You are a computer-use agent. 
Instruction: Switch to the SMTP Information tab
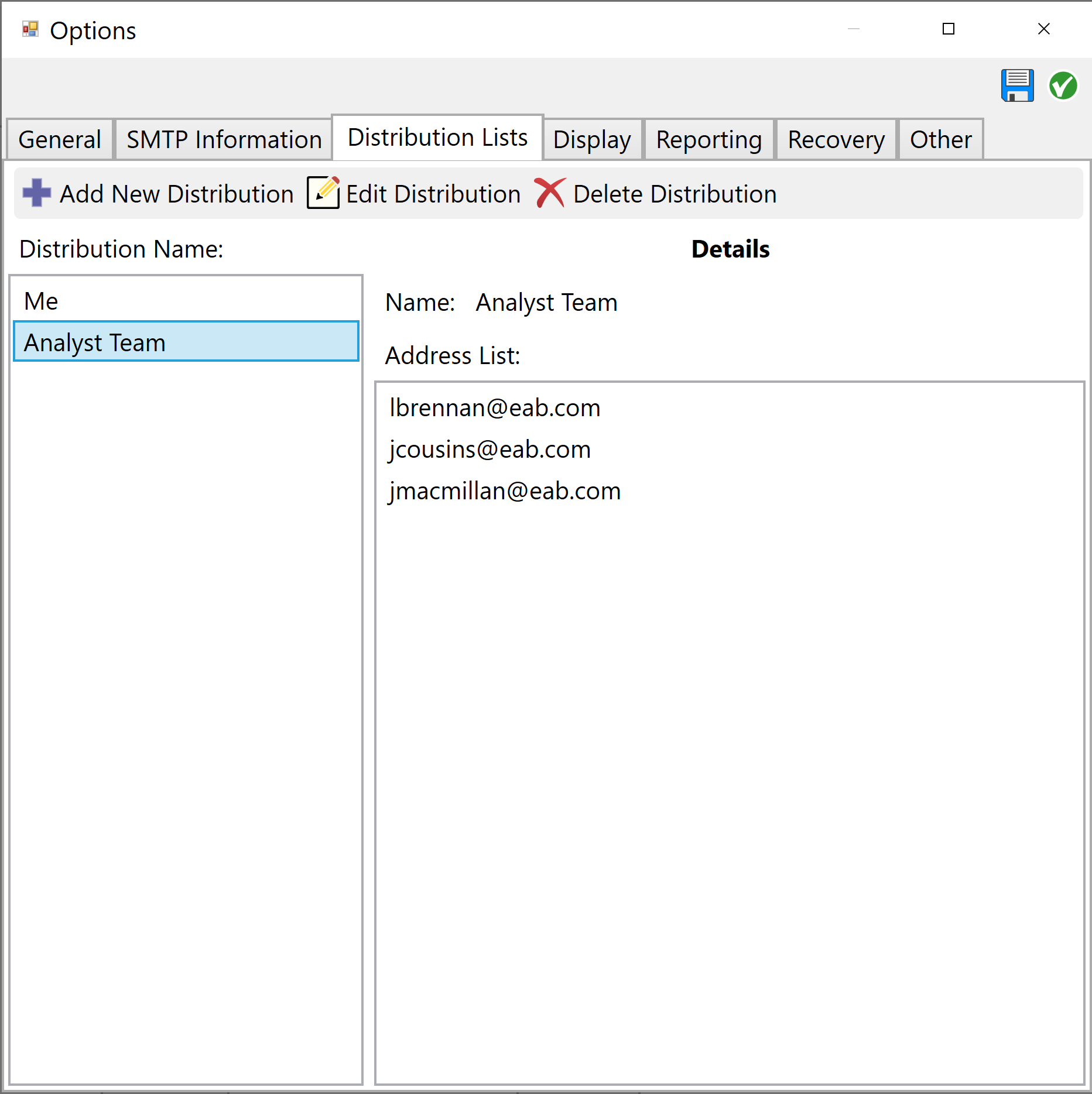coord(224,139)
